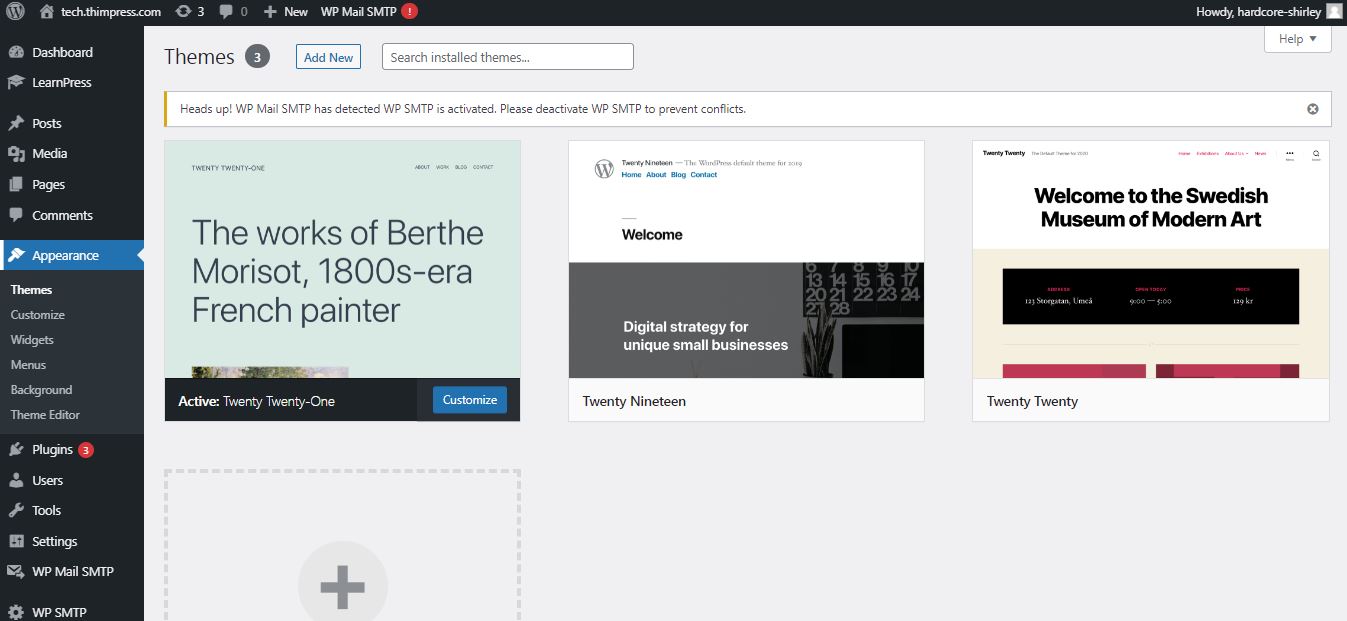This screenshot has height=621, width=1347.
Task: Click the Comments bubble icon in sidebar
Action: point(16,215)
